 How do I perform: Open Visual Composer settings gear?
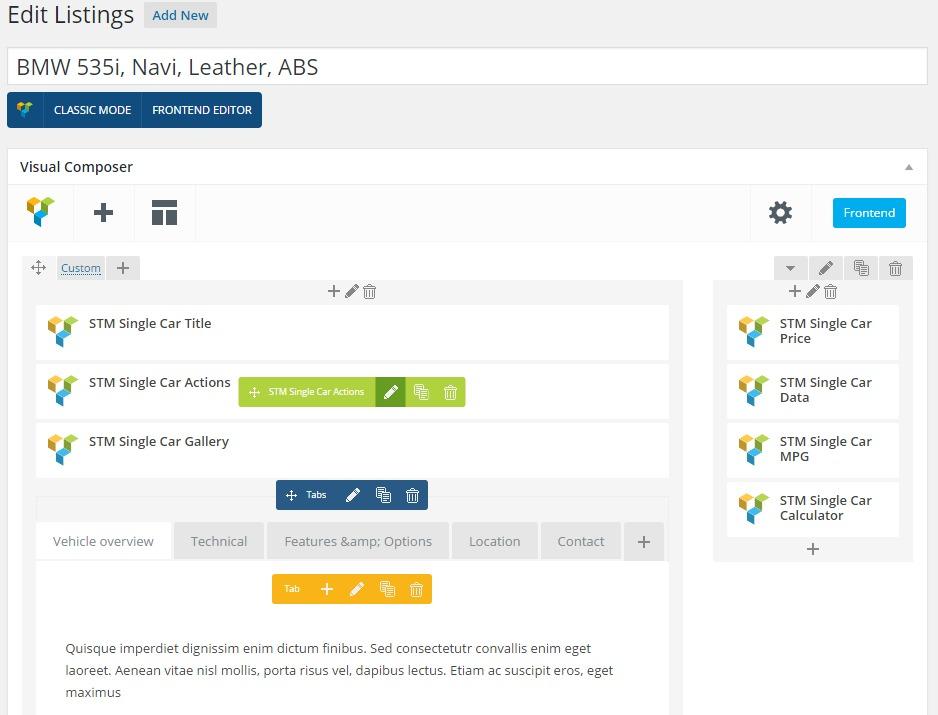780,212
